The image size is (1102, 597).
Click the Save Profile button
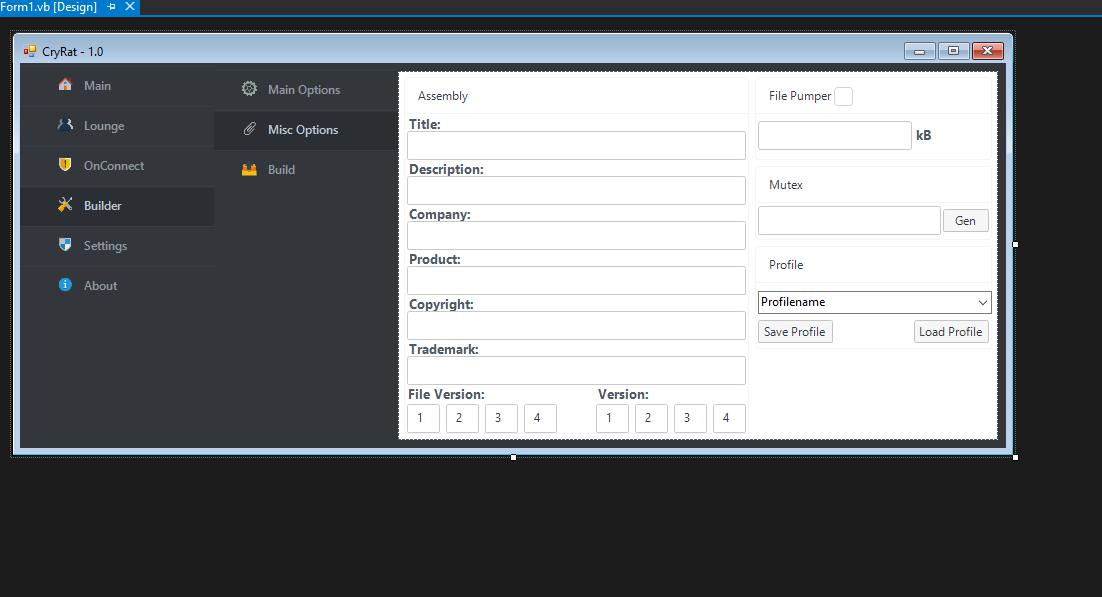[795, 332]
